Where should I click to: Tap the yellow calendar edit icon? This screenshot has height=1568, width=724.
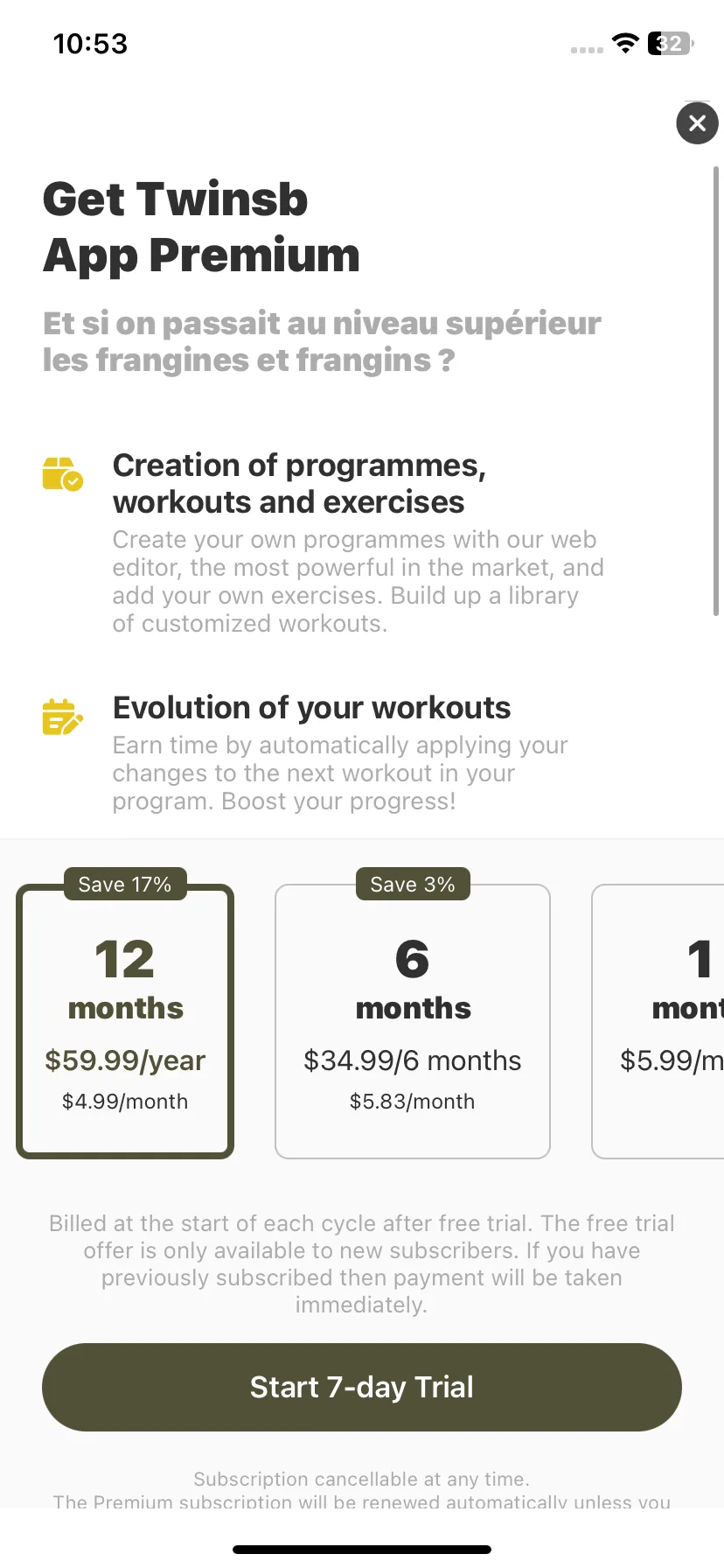[x=63, y=717]
